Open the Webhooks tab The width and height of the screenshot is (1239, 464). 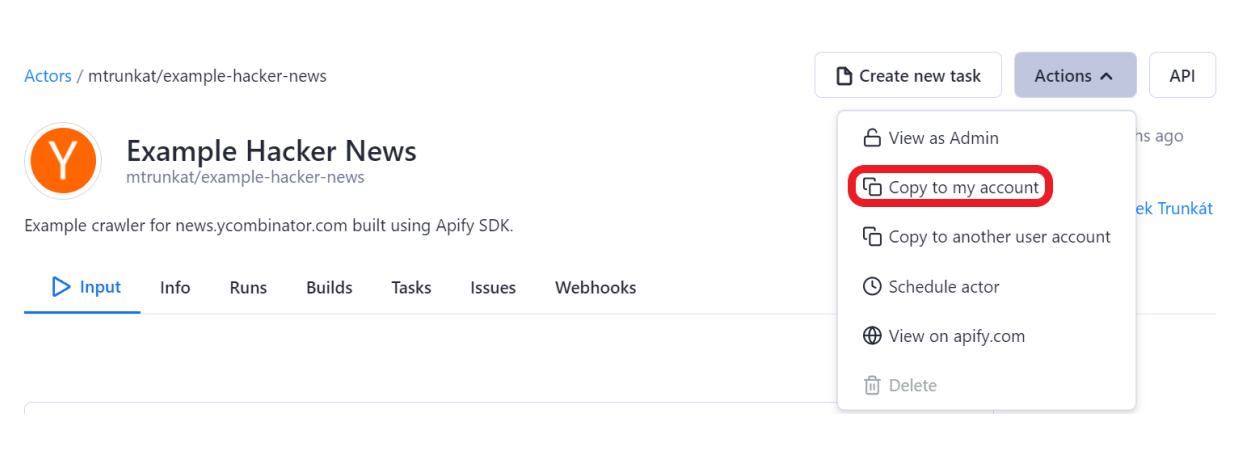(x=596, y=287)
